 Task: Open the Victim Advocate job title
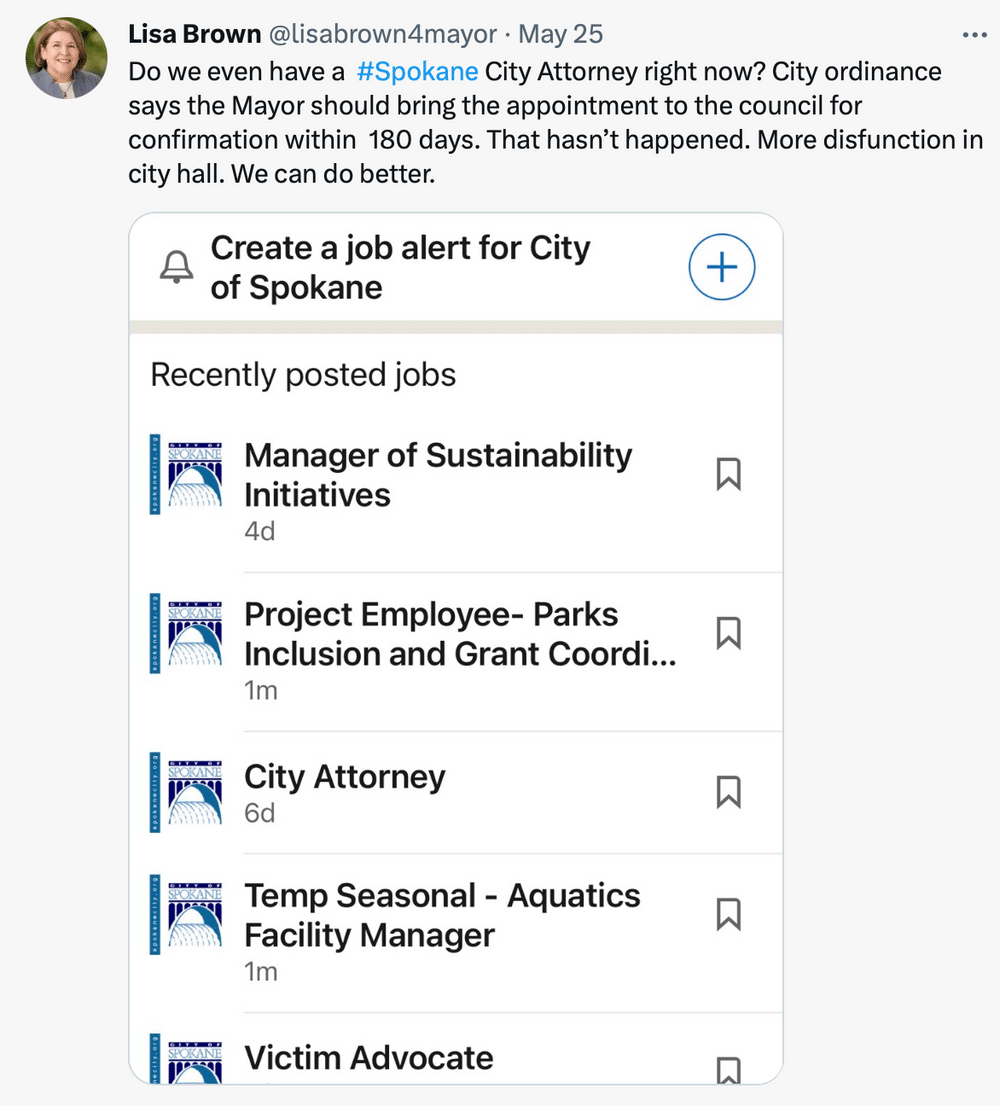tap(369, 1058)
